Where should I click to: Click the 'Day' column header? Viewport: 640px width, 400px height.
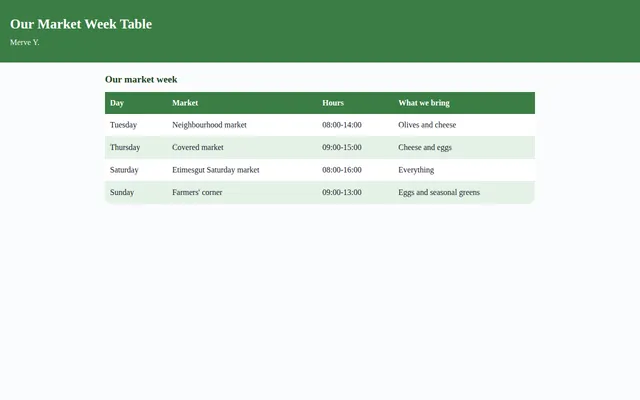(136, 103)
